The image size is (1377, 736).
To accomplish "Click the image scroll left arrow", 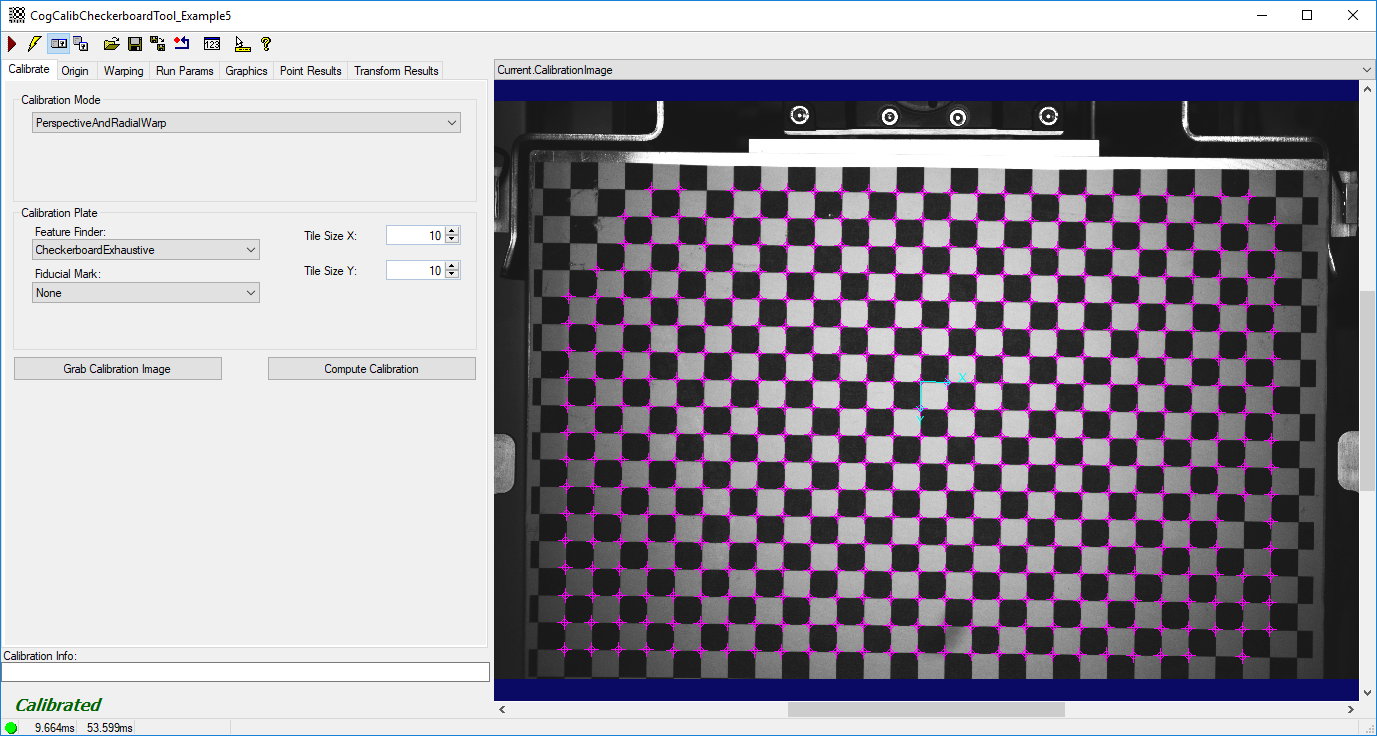I will click(x=502, y=709).
